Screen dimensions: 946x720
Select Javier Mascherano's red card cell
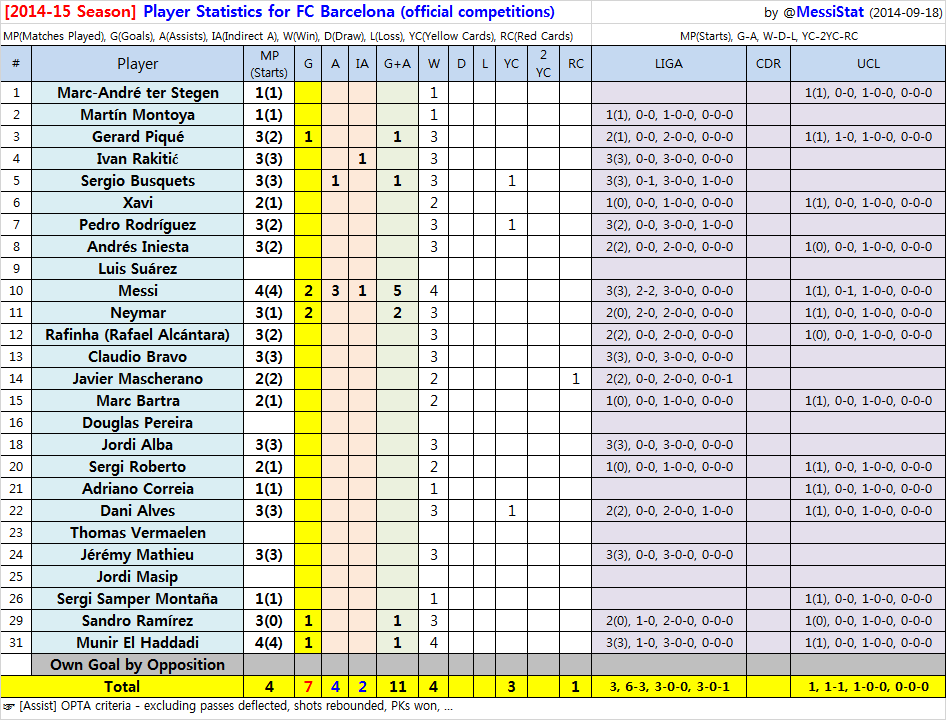(575, 379)
